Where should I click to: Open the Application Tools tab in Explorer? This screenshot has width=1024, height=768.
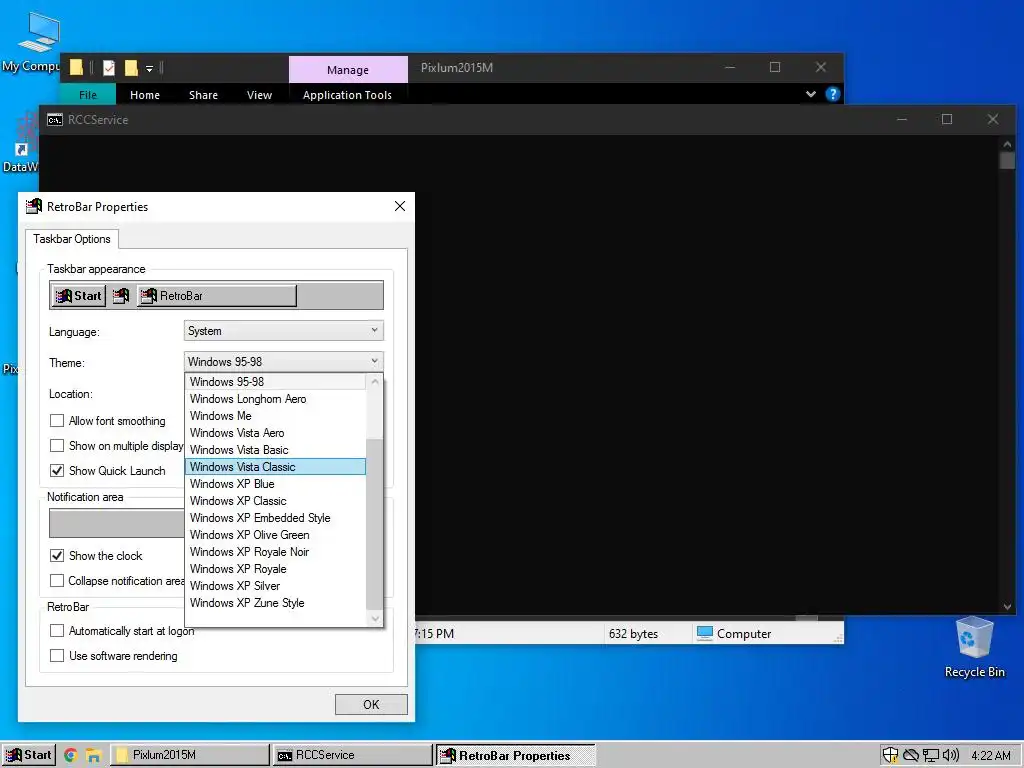347,95
